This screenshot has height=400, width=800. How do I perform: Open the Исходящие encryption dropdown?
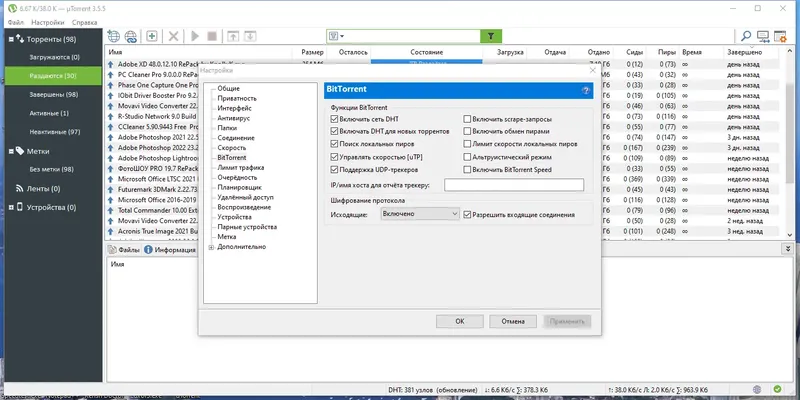(420, 214)
